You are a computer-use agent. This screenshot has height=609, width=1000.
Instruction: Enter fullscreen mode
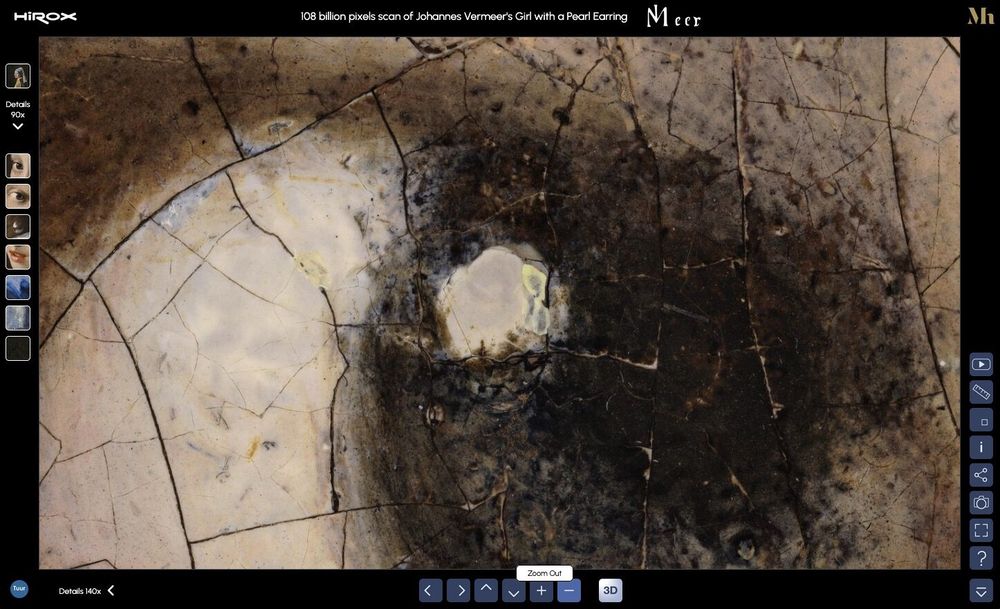tap(981, 530)
